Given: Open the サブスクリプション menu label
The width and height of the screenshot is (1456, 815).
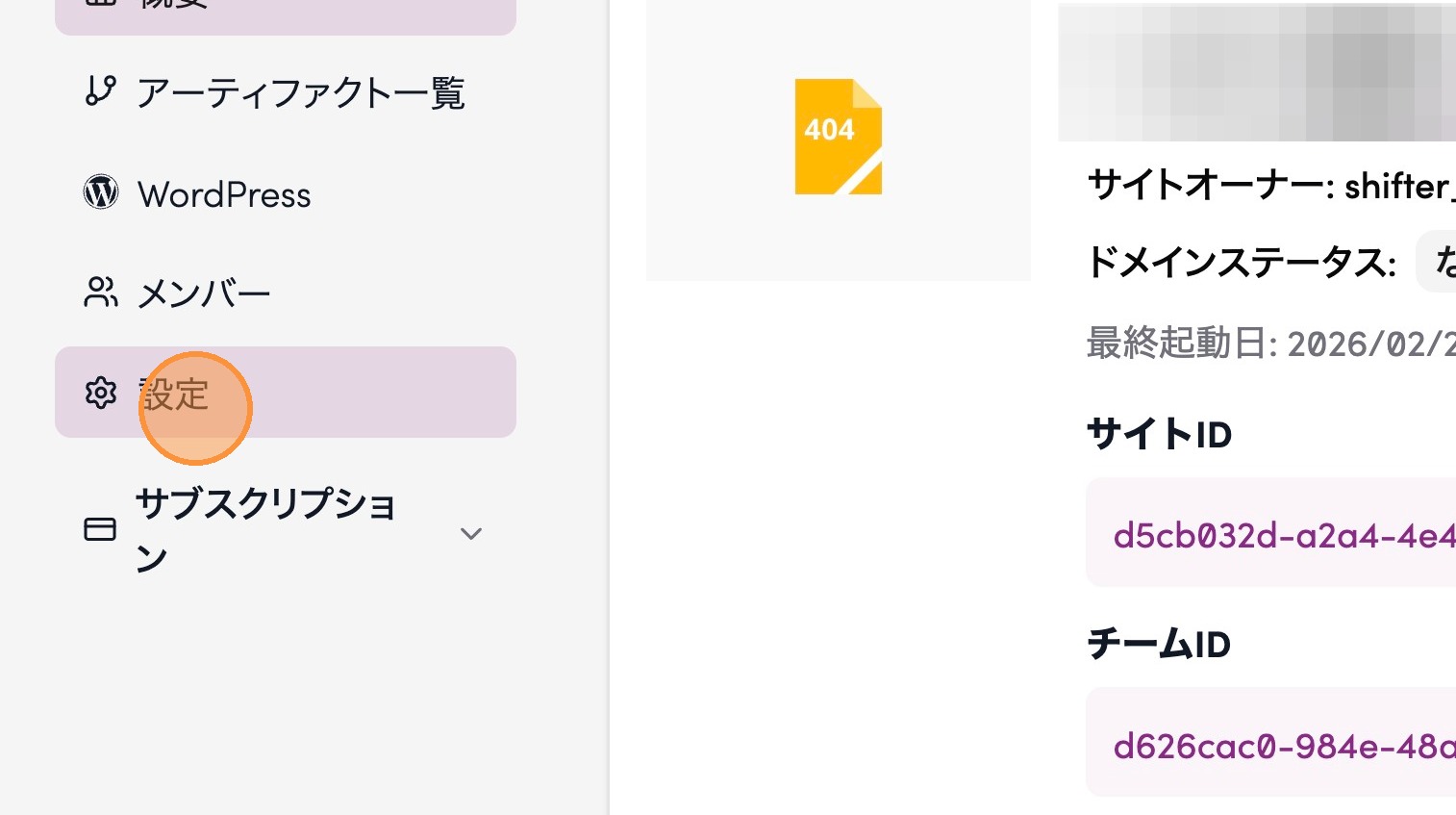Looking at the screenshot, I should click(x=265, y=529).
